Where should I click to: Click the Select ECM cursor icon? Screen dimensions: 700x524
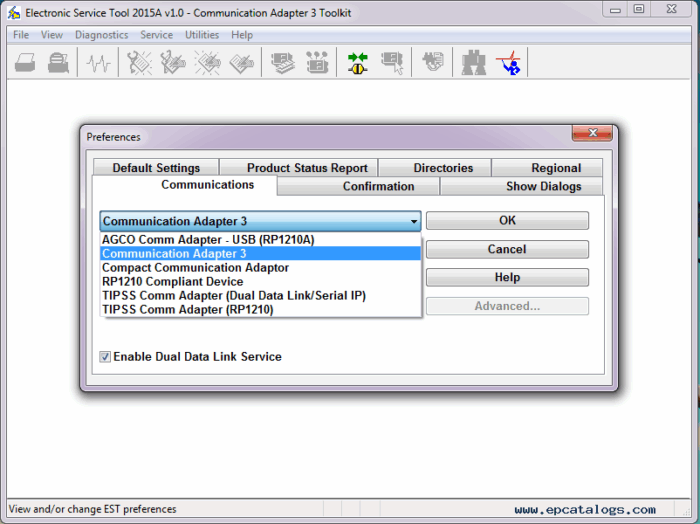pos(392,62)
